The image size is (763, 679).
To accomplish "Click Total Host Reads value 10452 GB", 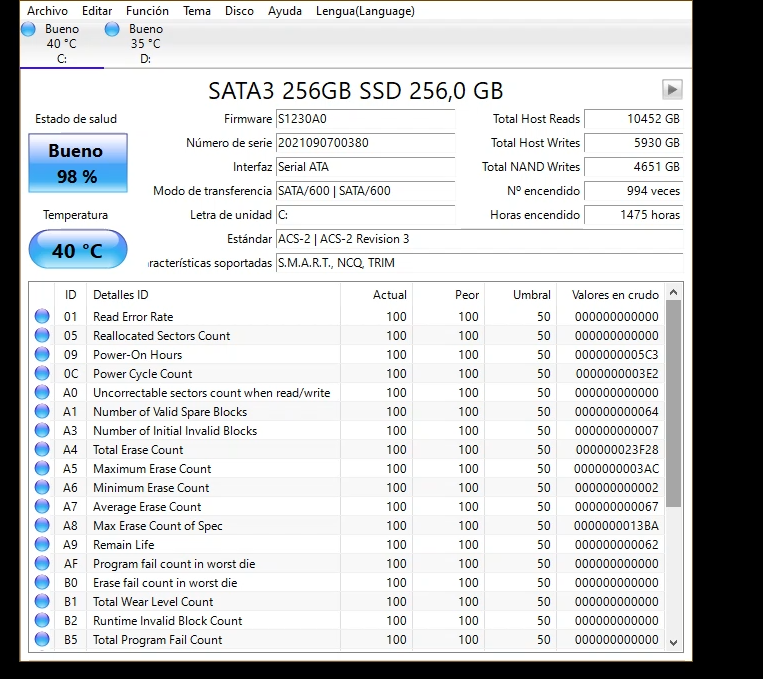I will click(634, 119).
